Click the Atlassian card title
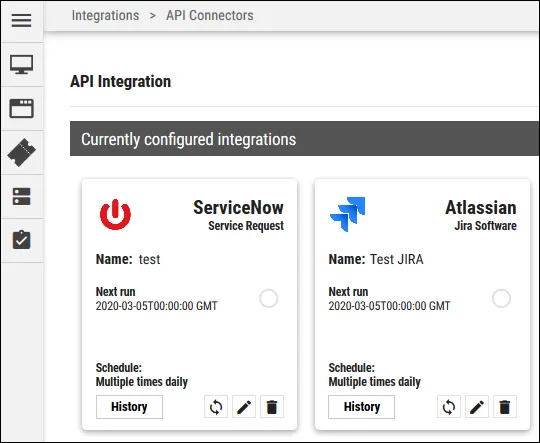This screenshot has height=443, width=540. click(481, 208)
